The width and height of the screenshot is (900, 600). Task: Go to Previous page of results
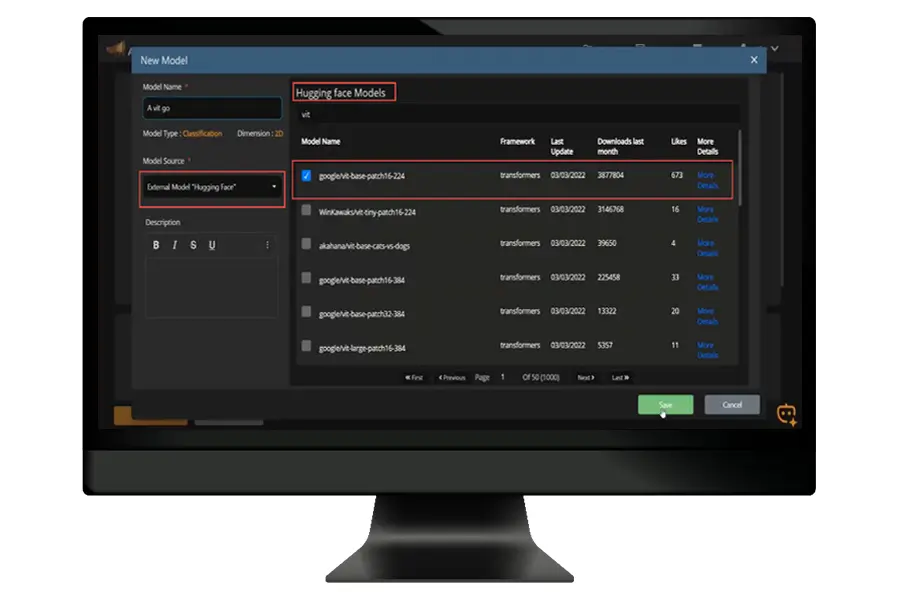(452, 378)
